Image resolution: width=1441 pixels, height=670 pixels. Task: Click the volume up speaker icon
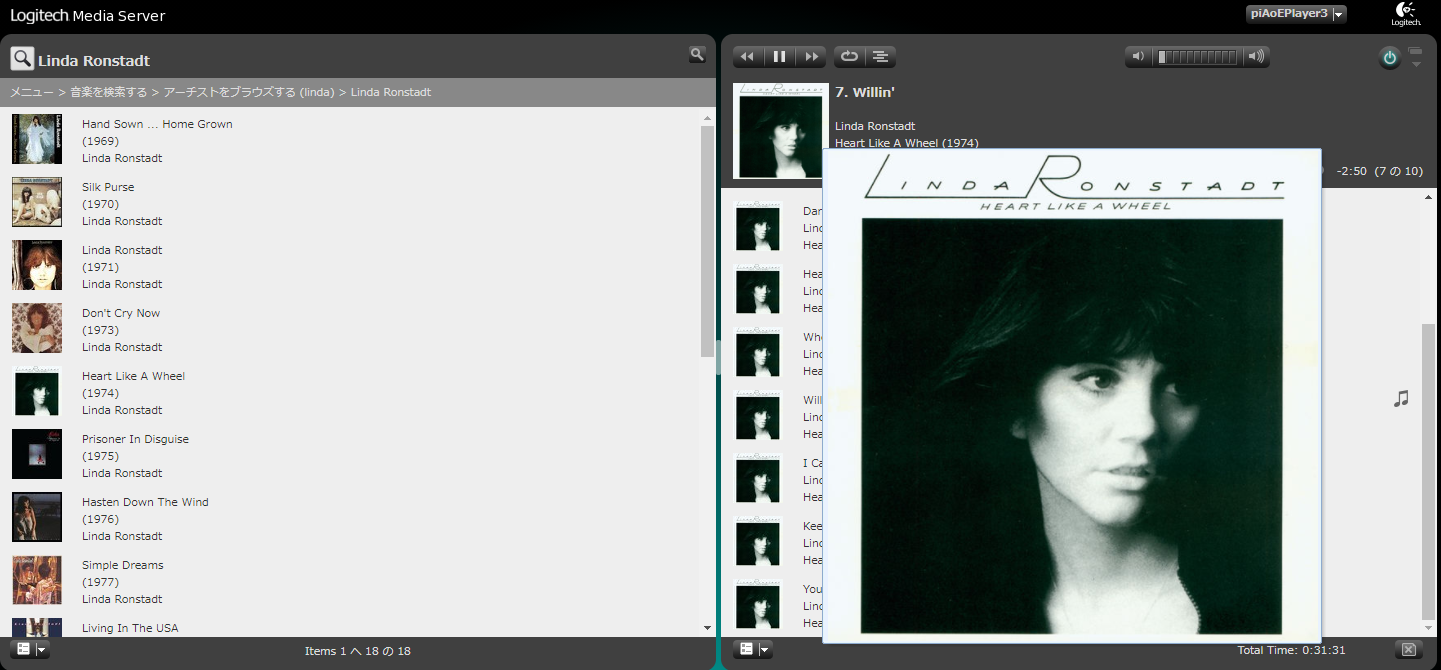pyautogui.click(x=1256, y=57)
